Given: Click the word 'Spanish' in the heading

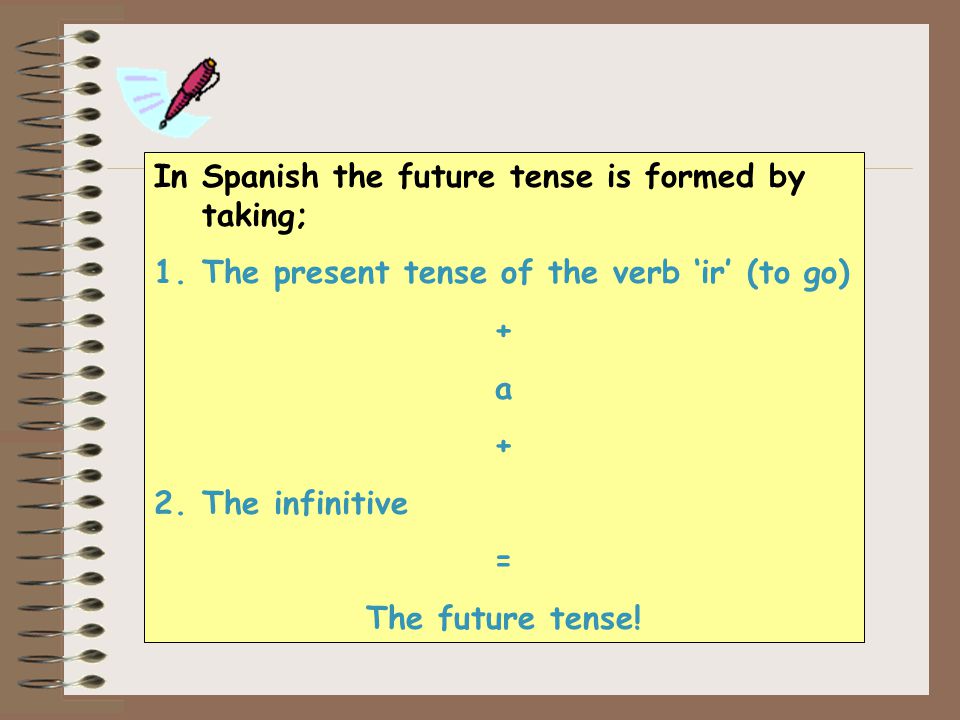Looking at the screenshot, I should 261,178.
